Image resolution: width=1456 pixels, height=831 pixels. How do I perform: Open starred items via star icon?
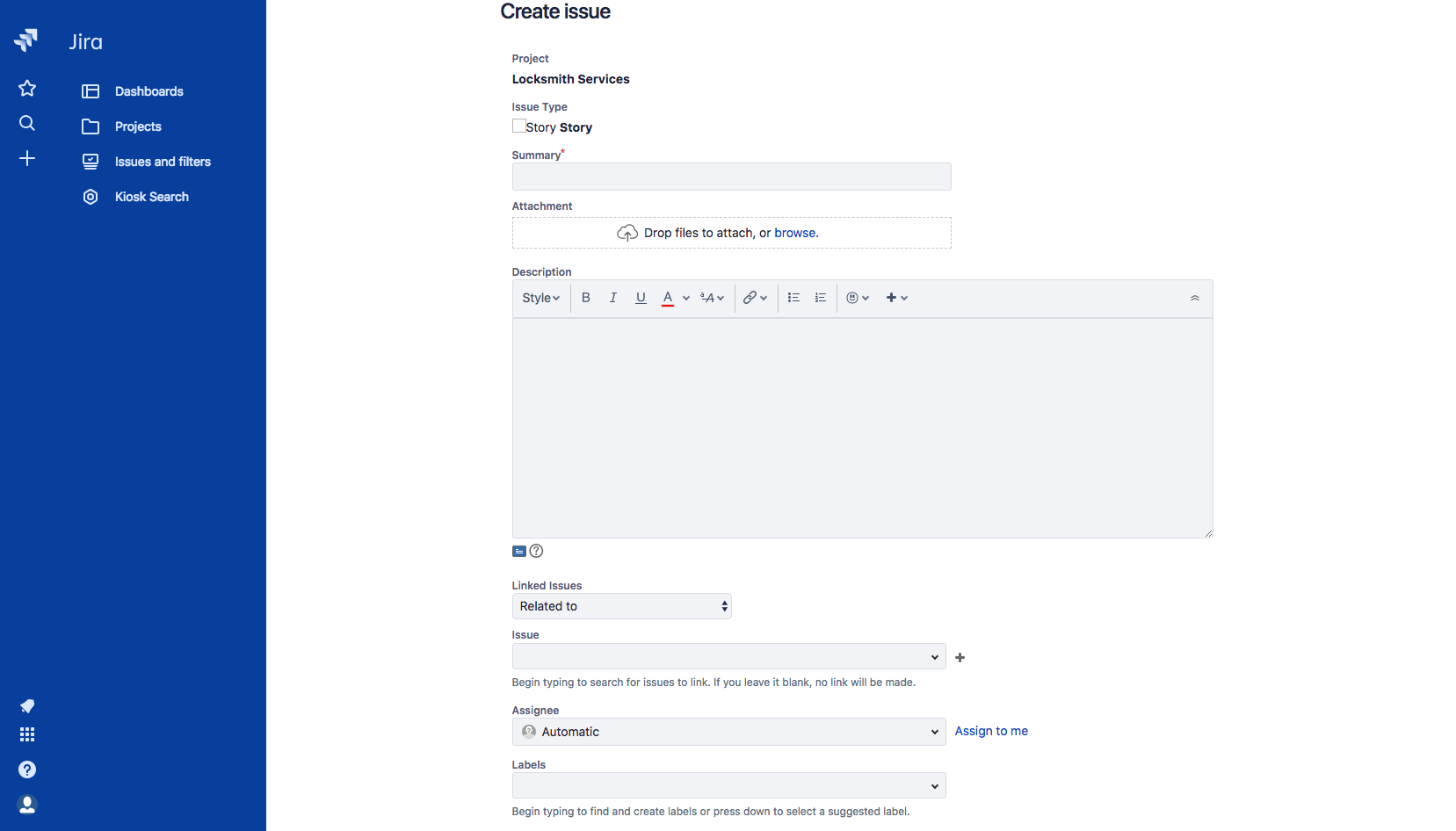tap(27, 88)
